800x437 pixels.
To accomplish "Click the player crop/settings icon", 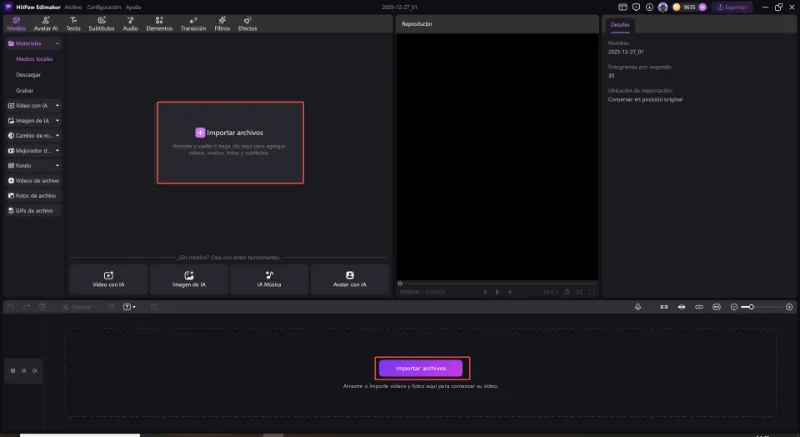I will [579, 292].
